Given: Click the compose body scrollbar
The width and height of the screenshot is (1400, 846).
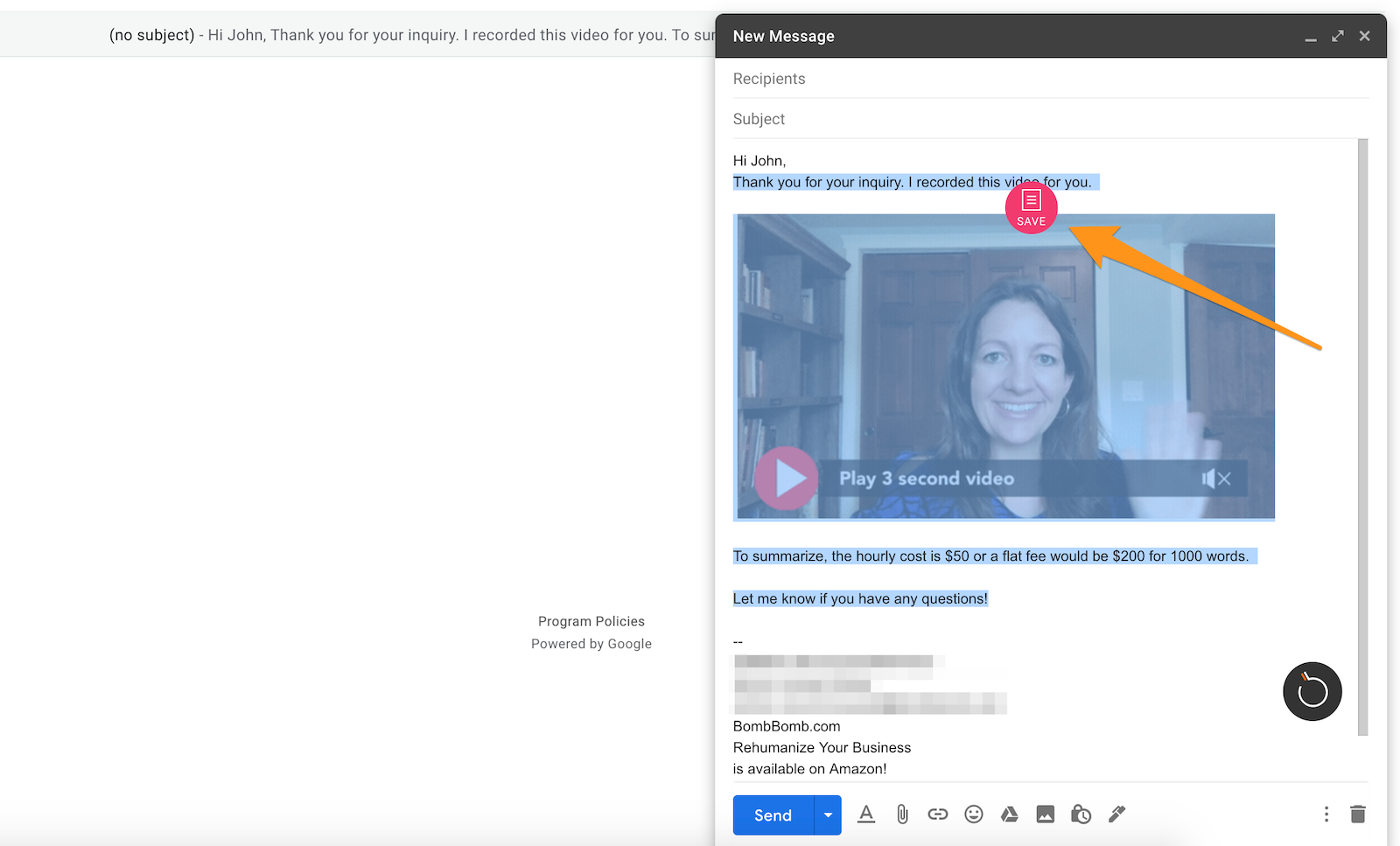Looking at the screenshot, I should (x=1362, y=437).
